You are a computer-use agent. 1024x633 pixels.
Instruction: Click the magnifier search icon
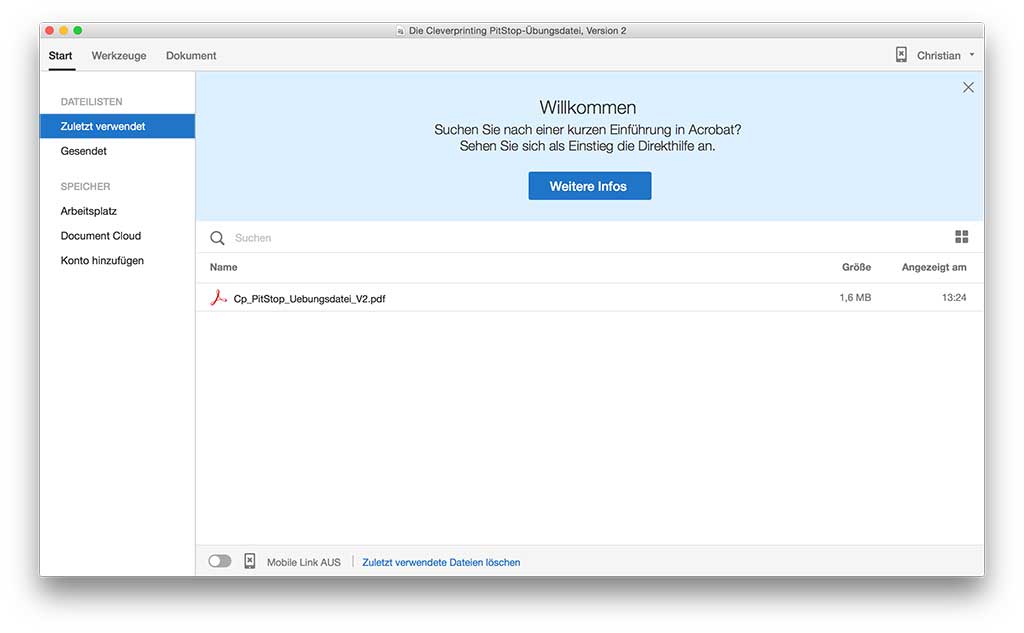pos(217,238)
